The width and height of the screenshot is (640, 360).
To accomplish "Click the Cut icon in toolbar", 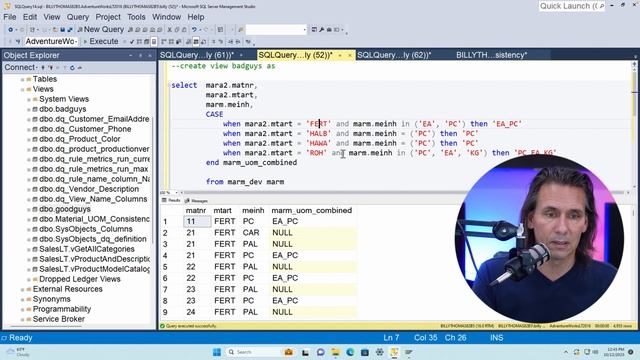I will [x=169, y=29].
